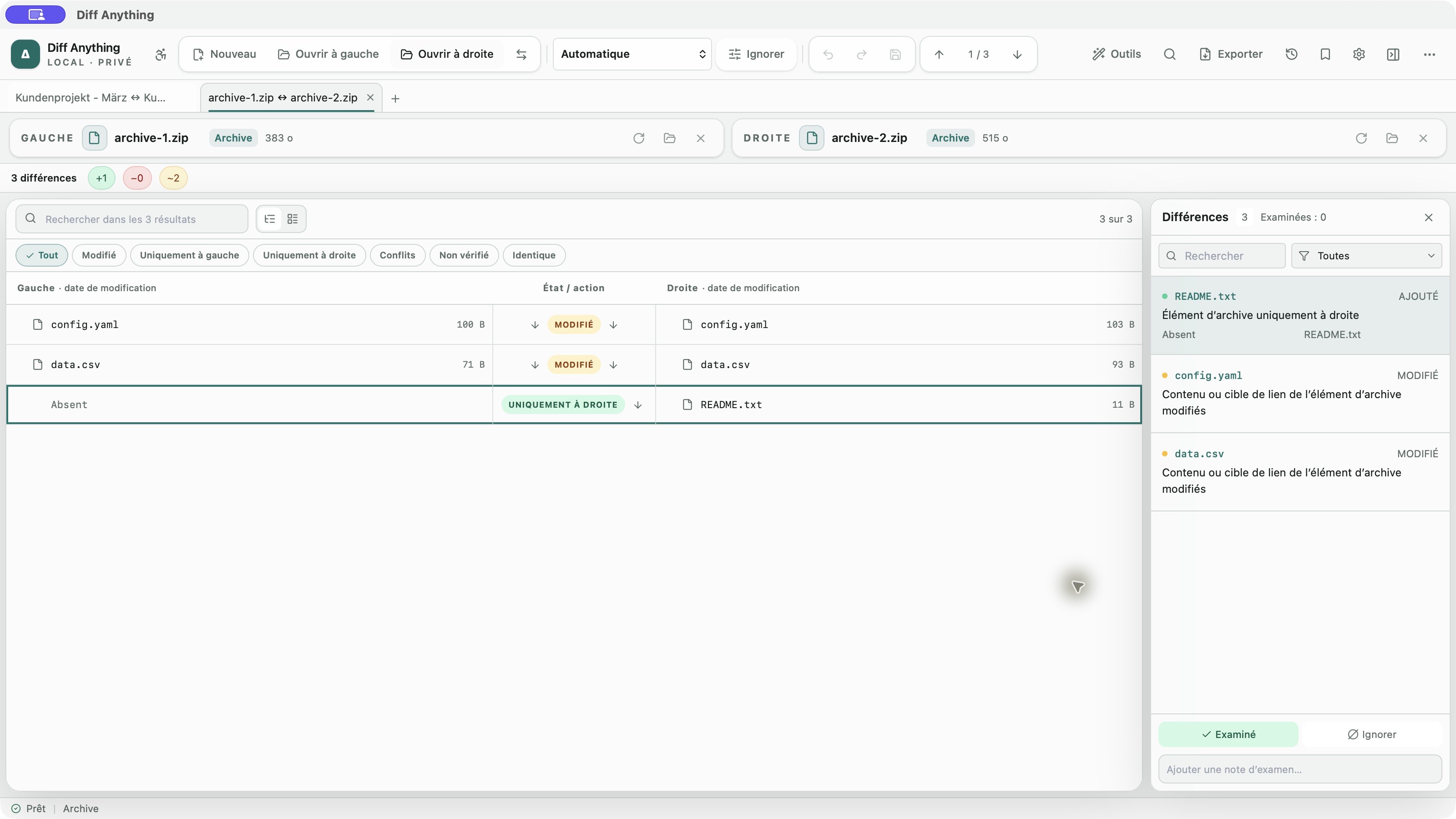Viewport: 1456px width, 819px height.
Task: Close the archive-1.zip ↔ archive-2.zip tab
Action: [x=370, y=97]
